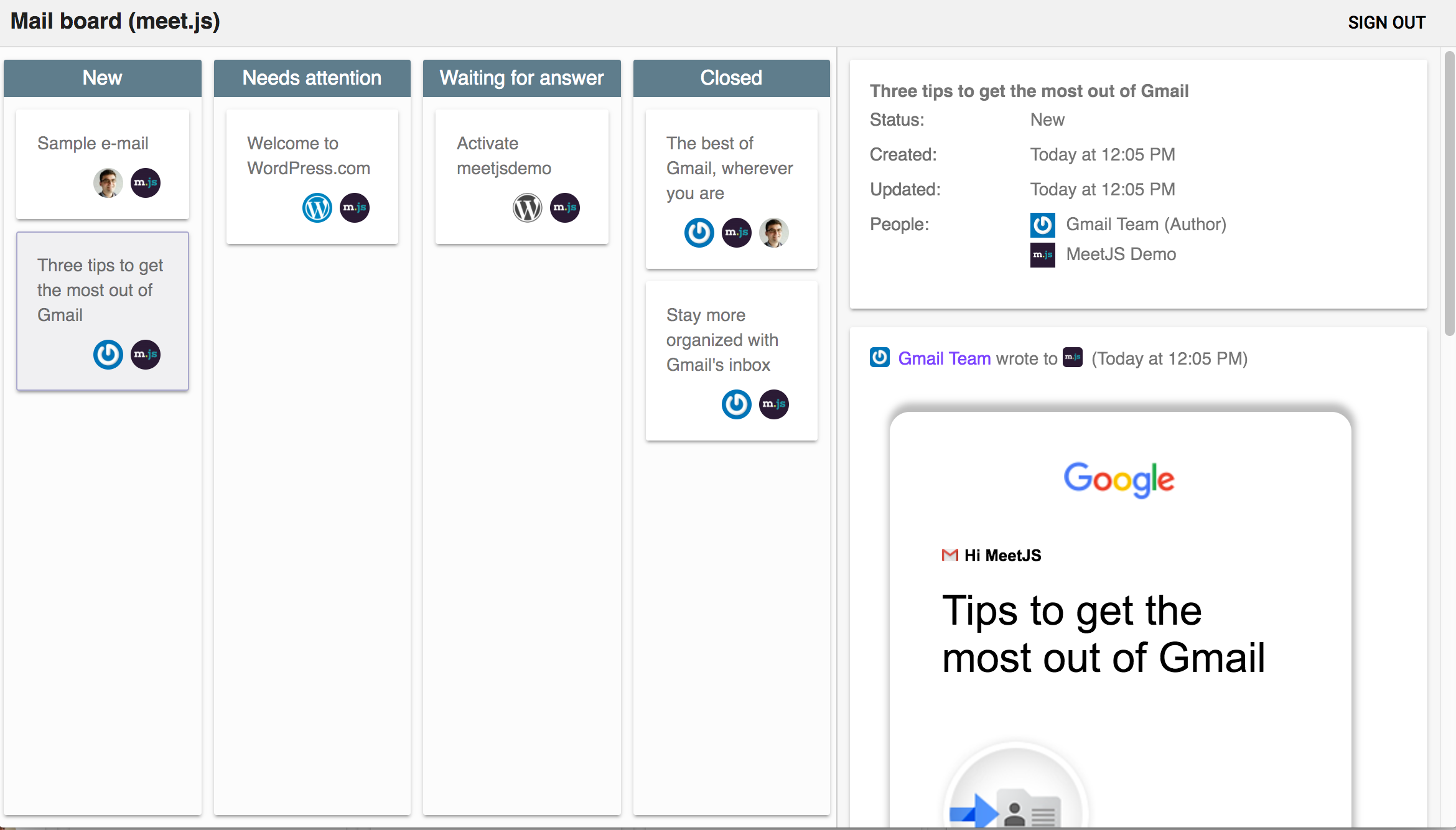The image size is (1456, 830).
Task: Click the gray WordPress avatar on Activate card
Action: 527,207
